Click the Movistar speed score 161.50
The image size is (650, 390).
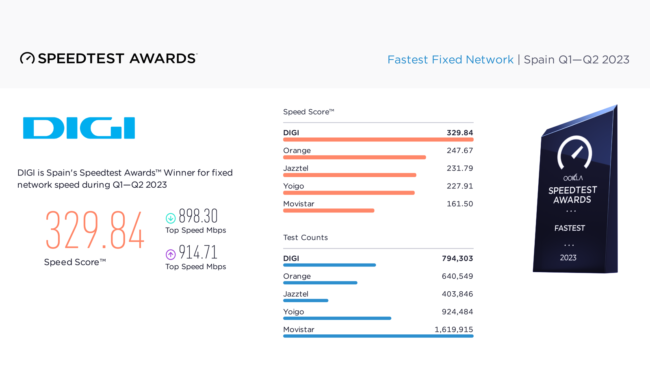tap(460, 204)
